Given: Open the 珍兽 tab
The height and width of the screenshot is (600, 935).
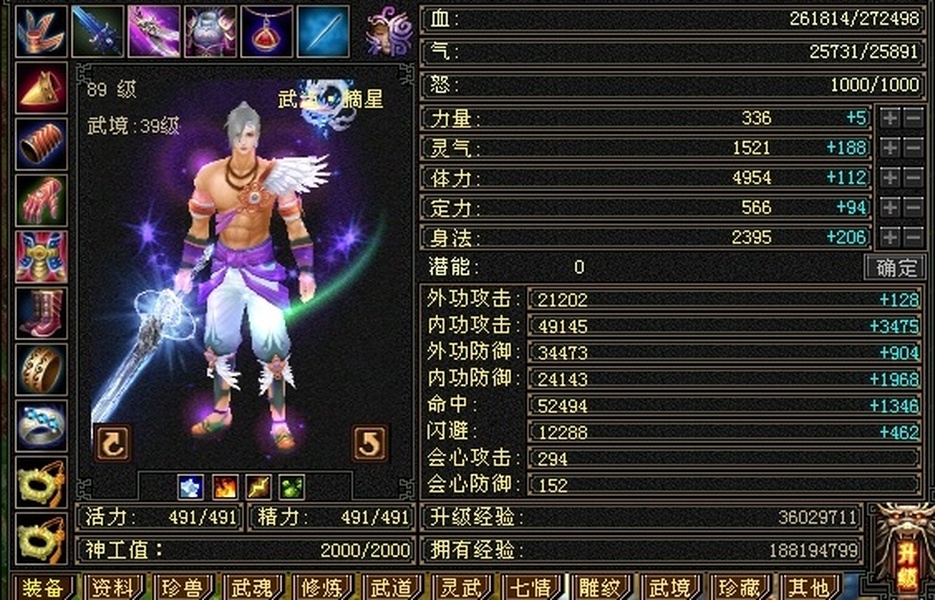Looking at the screenshot, I should tap(182, 587).
